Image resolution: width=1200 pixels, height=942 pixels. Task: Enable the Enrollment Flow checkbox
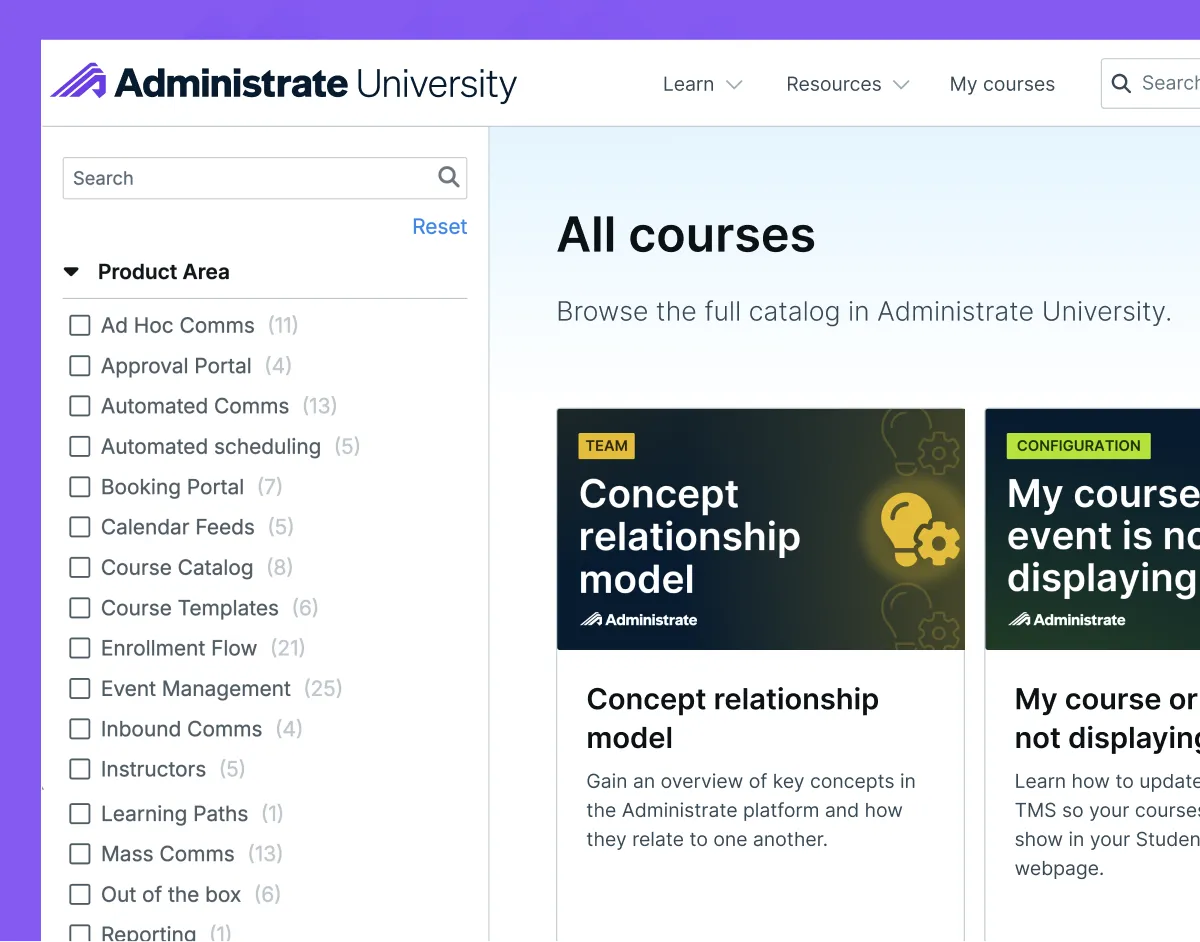(x=80, y=648)
